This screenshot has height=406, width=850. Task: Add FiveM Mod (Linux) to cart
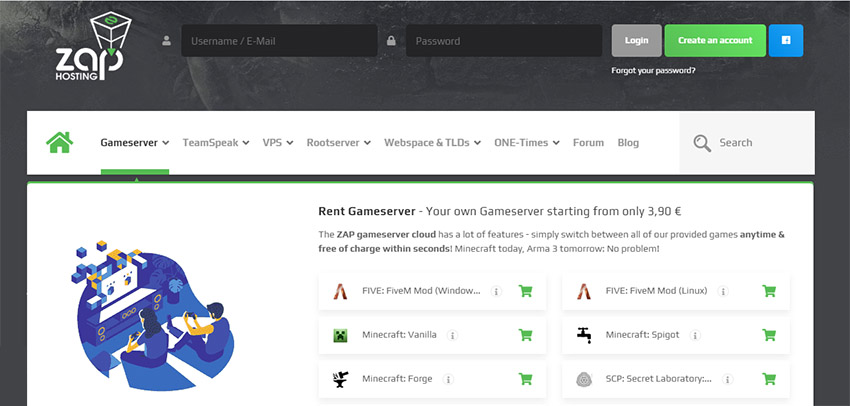[769, 291]
